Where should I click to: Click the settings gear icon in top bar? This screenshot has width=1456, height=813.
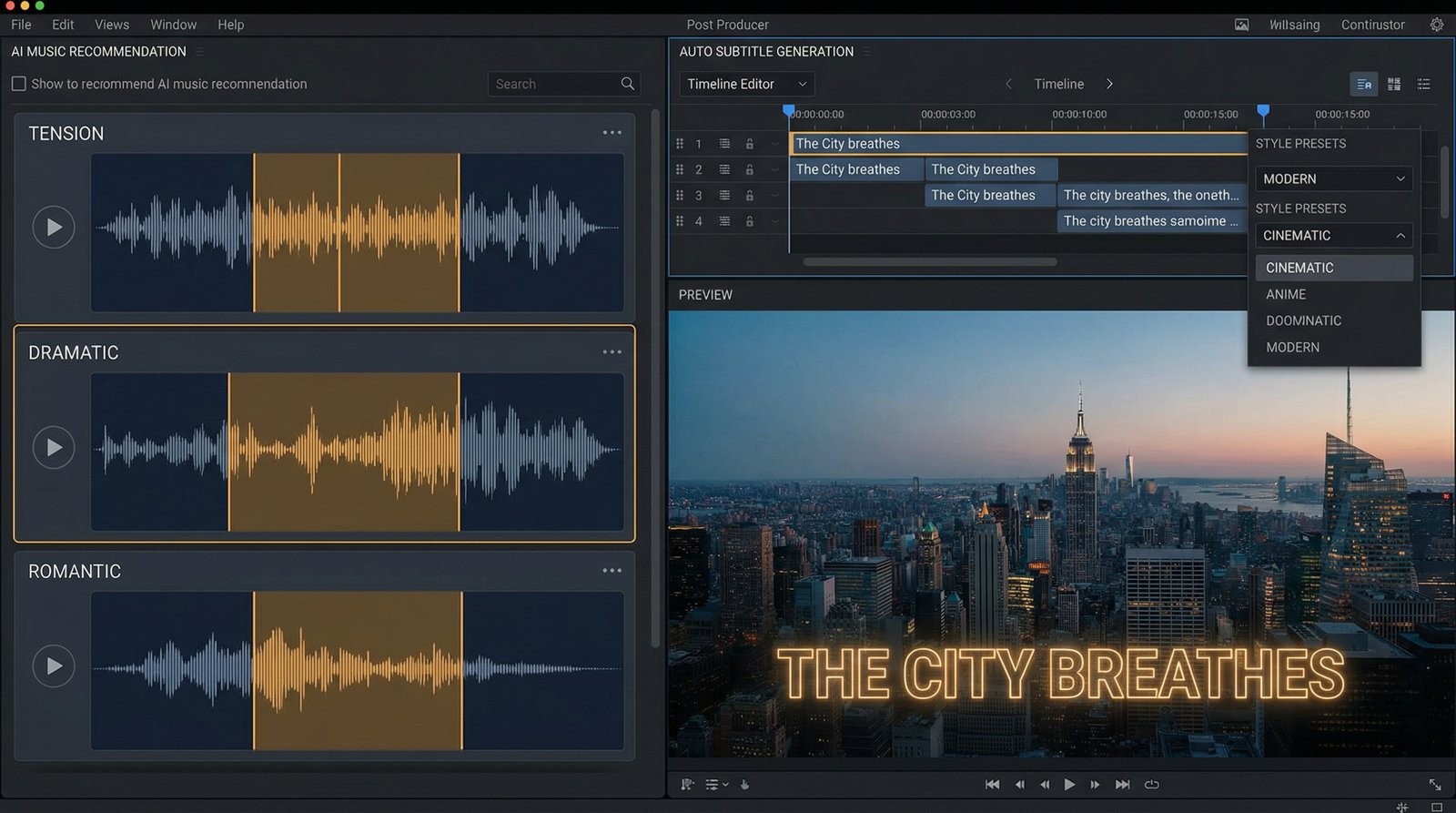[x=1437, y=25]
